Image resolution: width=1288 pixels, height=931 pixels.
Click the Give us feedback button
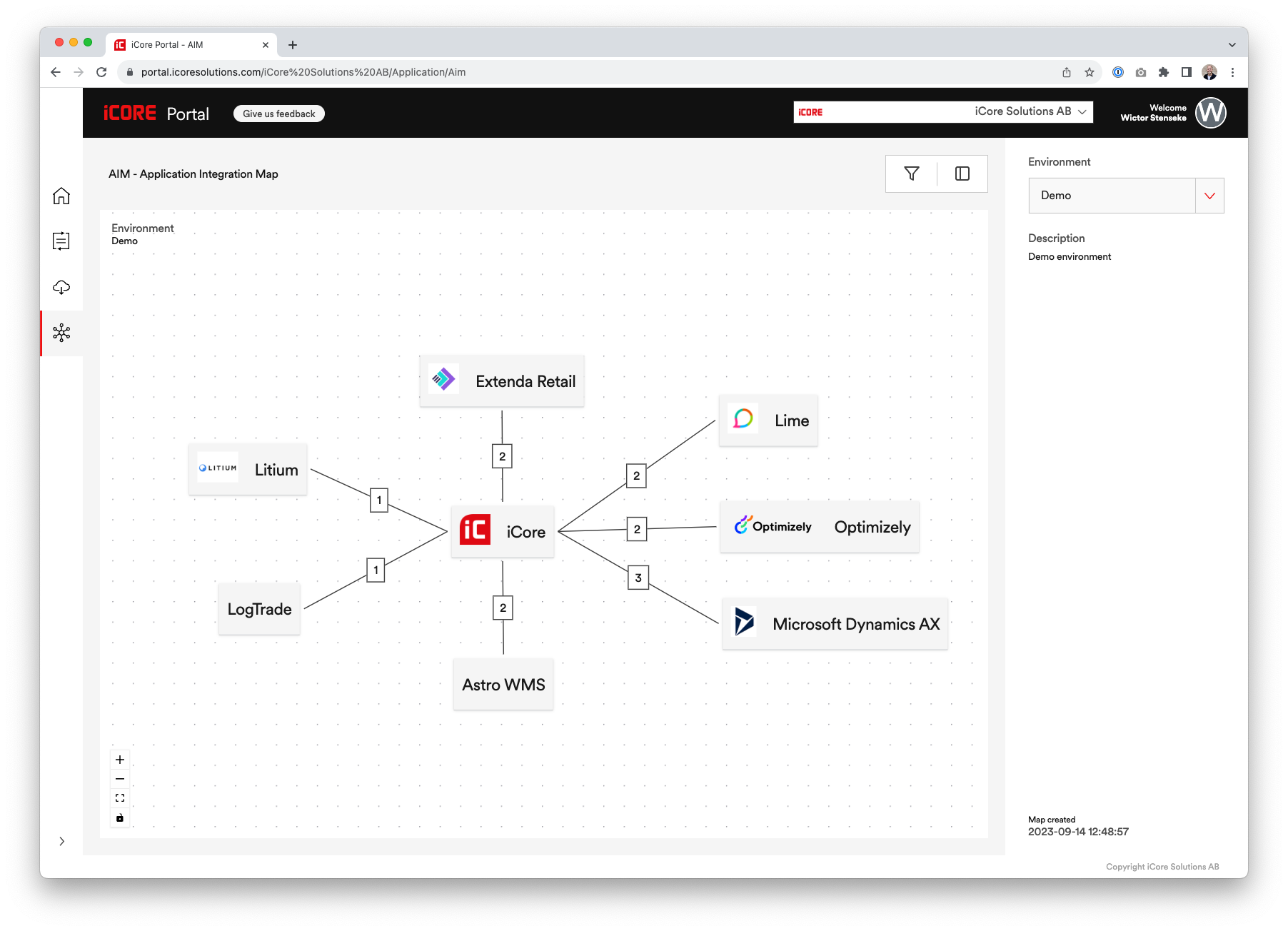pyautogui.click(x=278, y=113)
